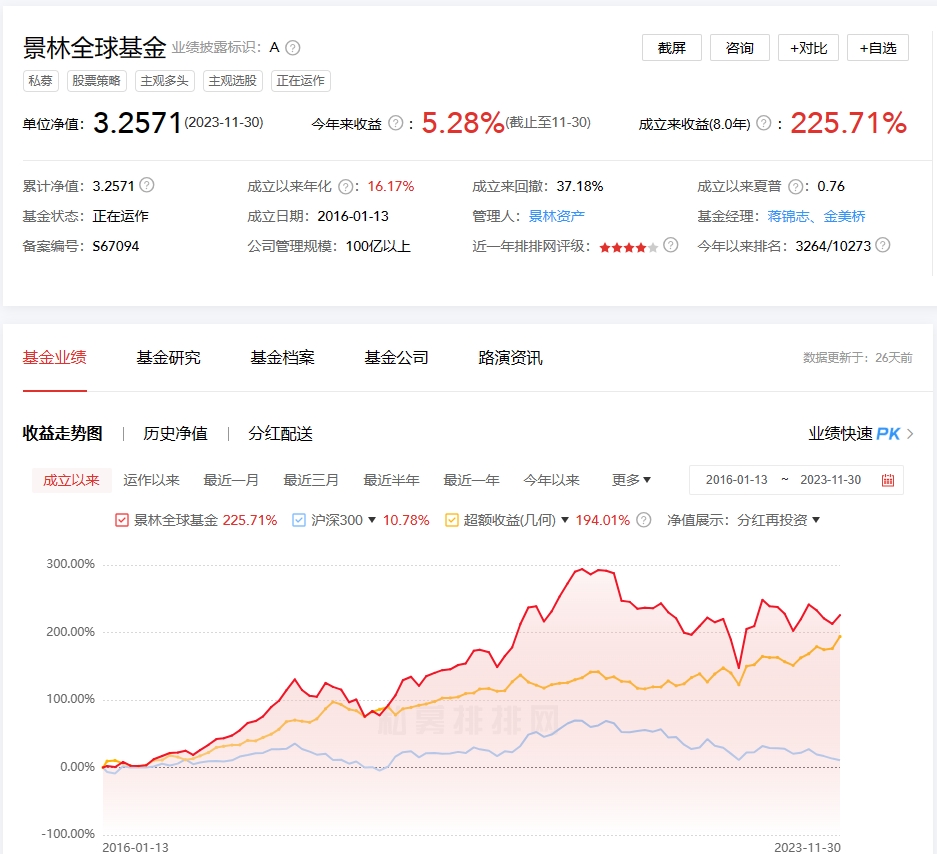Open the 超额收益(几何) dropdown arrow
This screenshot has width=937, height=854.
click(x=565, y=520)
